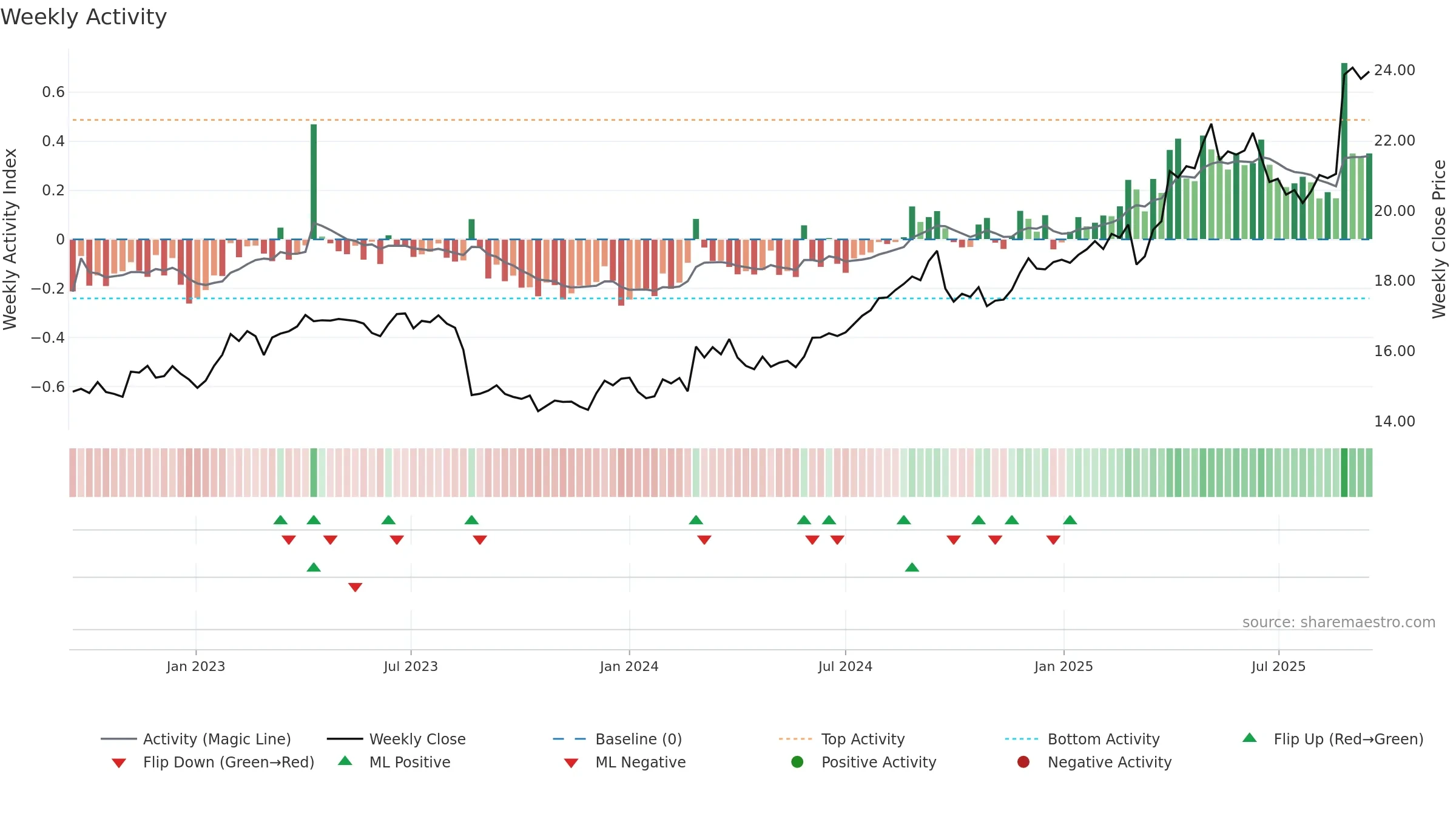Click the first flip-up marker before Jul 2023
This screenshot has width=1456, height=819.
pyautogui.click(x=280, y=520)
